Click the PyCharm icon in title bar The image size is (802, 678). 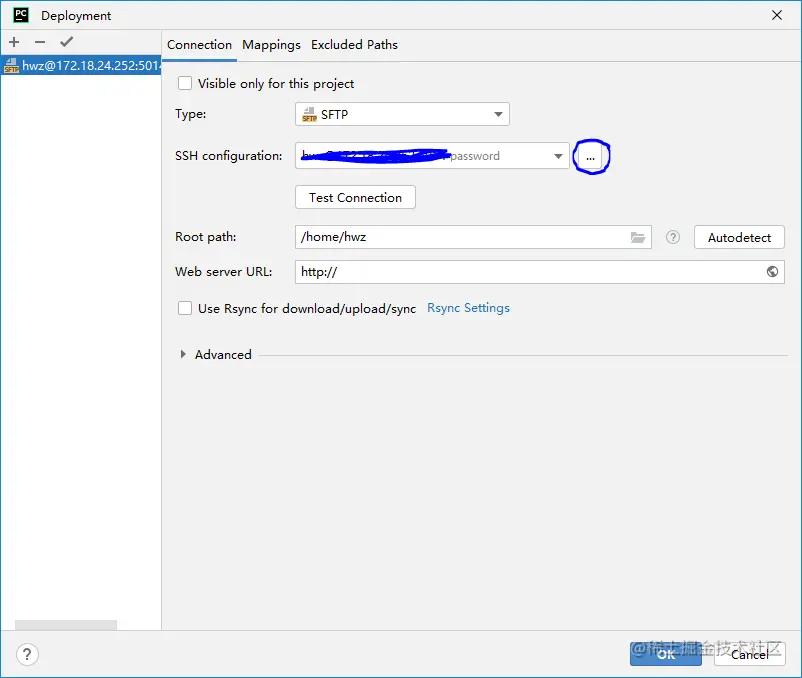point(20,15)
